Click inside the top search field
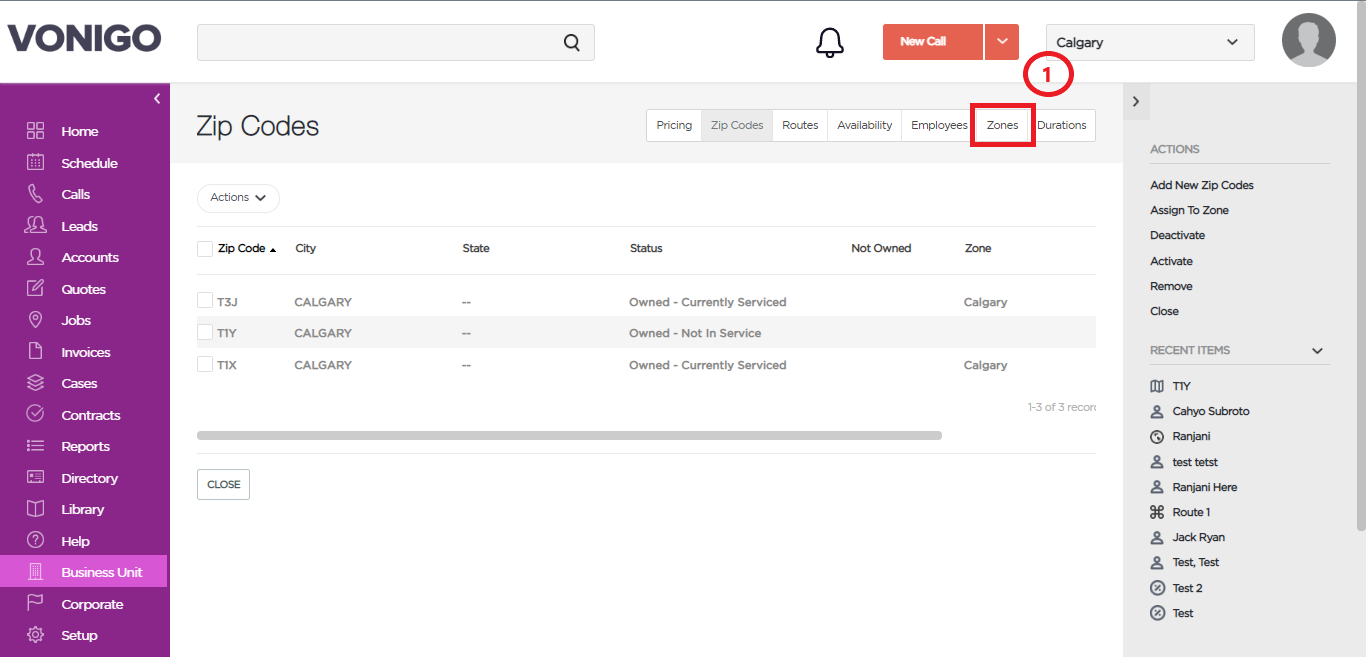Screen dimensions: 1366x657 click(380, 42)
